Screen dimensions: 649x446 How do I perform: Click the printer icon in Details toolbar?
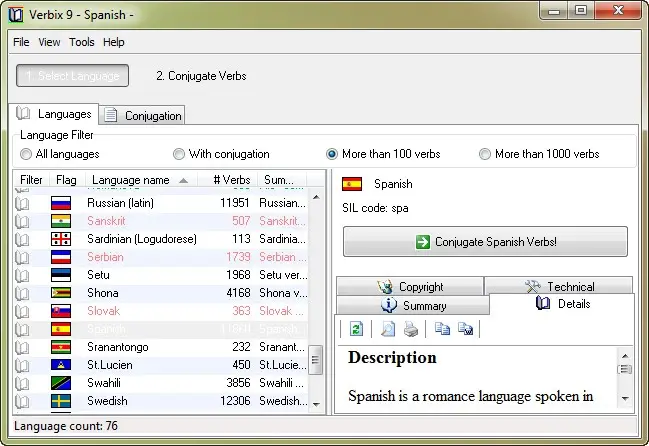[411, 329]
